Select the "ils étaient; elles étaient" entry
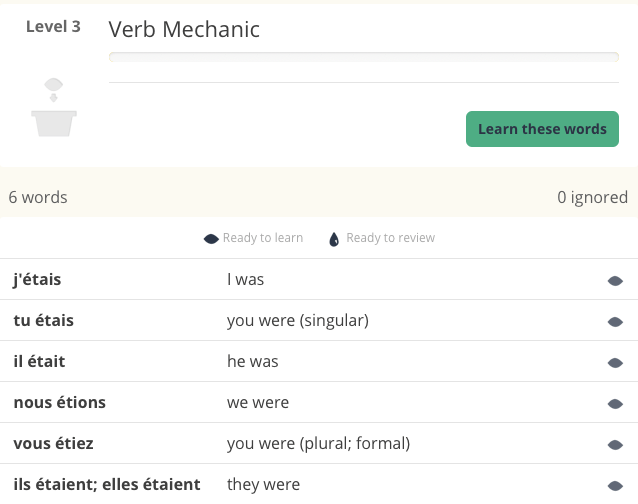The height and width of the screenshot is (504, 638). tap(107, 485)
